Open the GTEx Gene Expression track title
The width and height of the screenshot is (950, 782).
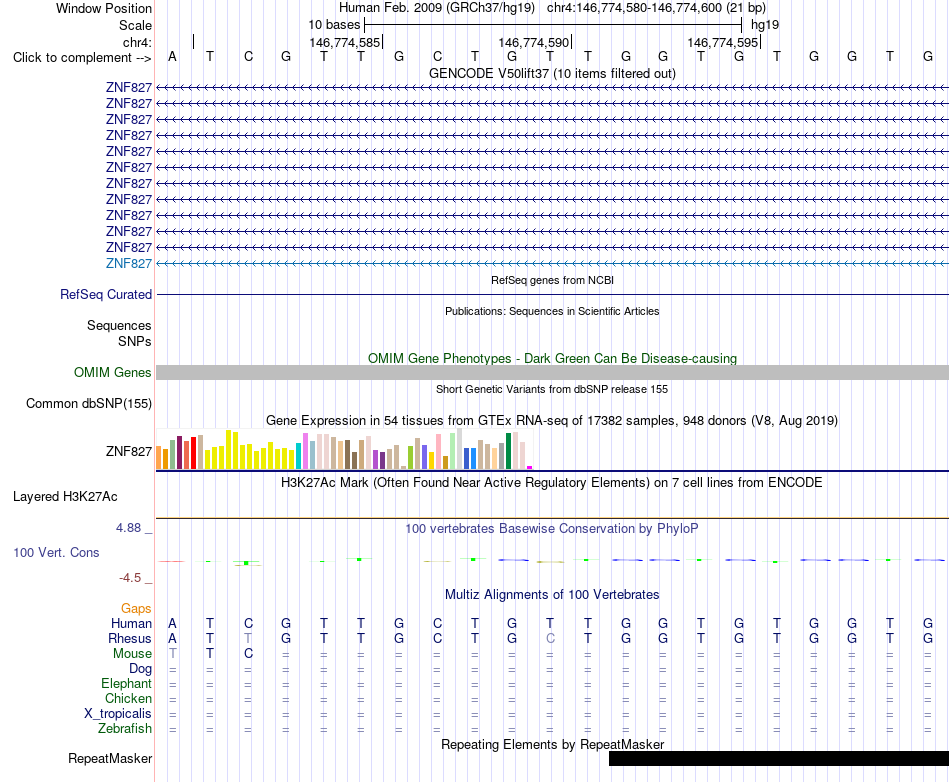point(552,420)
